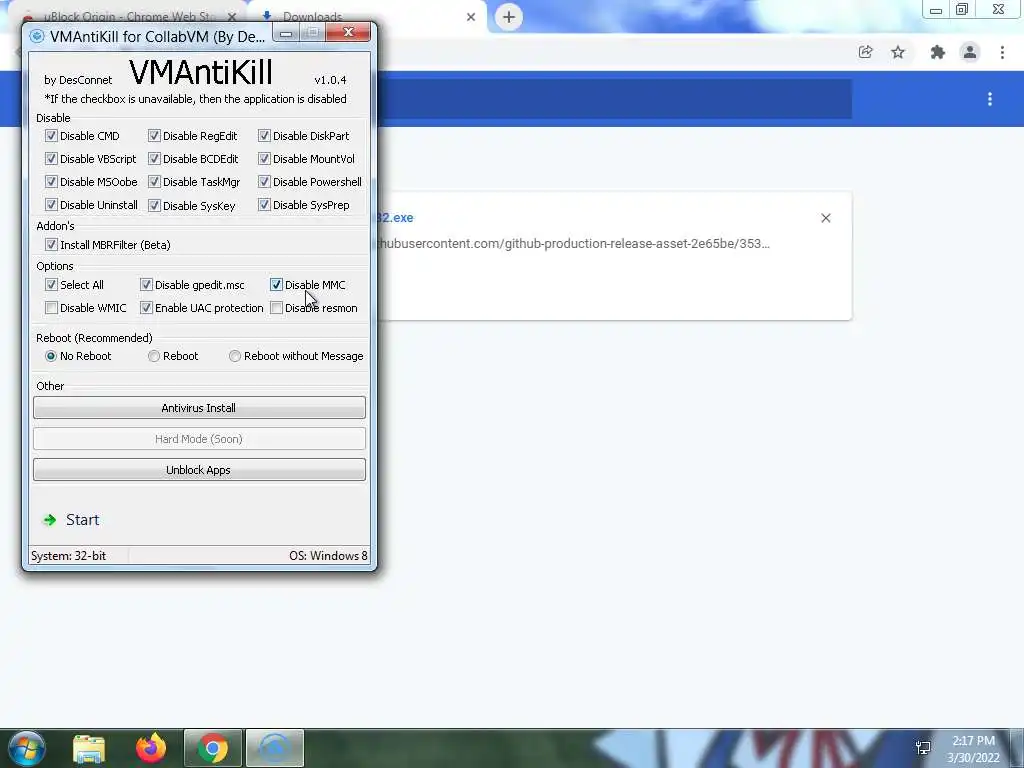Close the VMAntiKill window
Screen dimensions: 1024x768
348,32
